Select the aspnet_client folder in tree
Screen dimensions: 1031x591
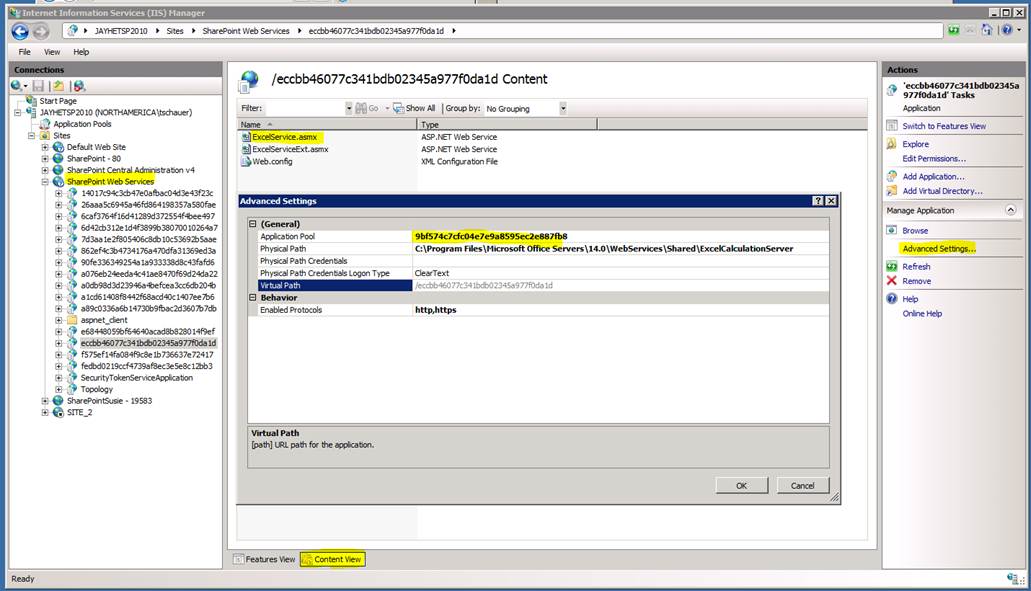click(104, 320)
